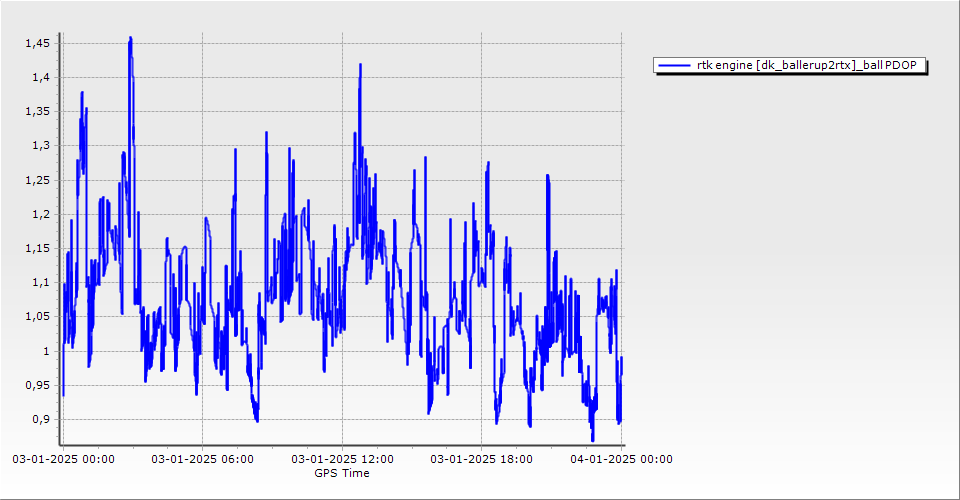Select the 03-01-2025 18:00 time axis label
The image size is (960, 500).
[481, 460]
